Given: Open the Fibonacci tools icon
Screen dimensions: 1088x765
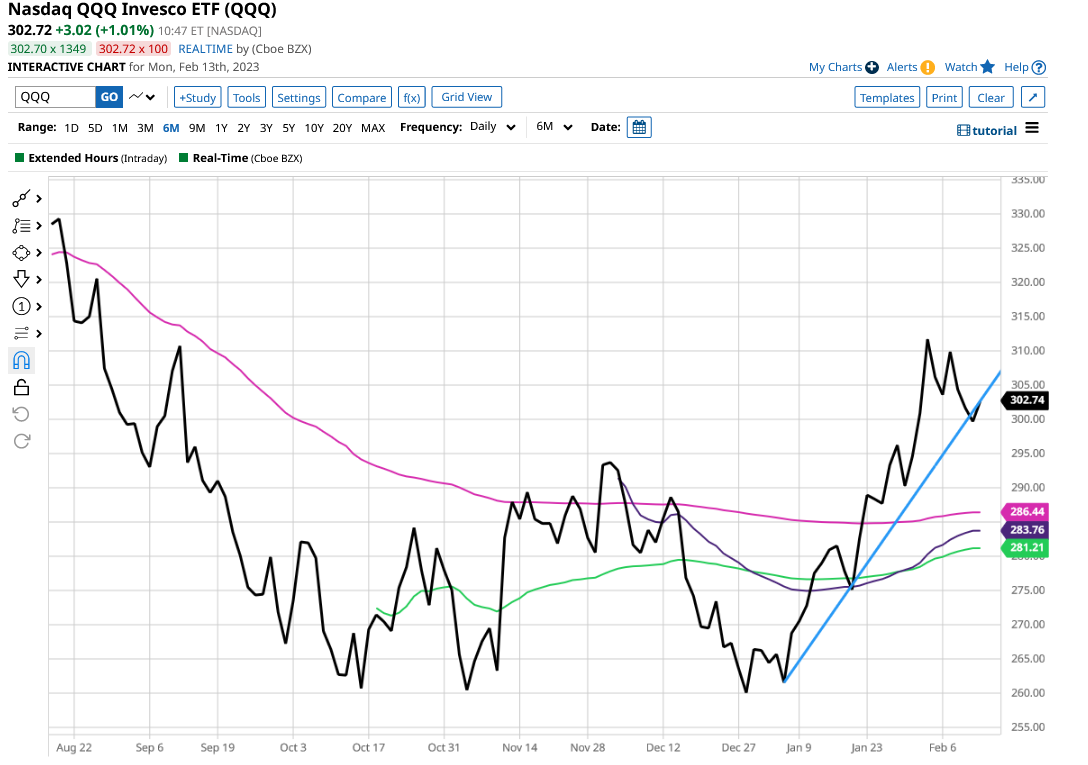Looking at the screenshot, I should (22, 226).
